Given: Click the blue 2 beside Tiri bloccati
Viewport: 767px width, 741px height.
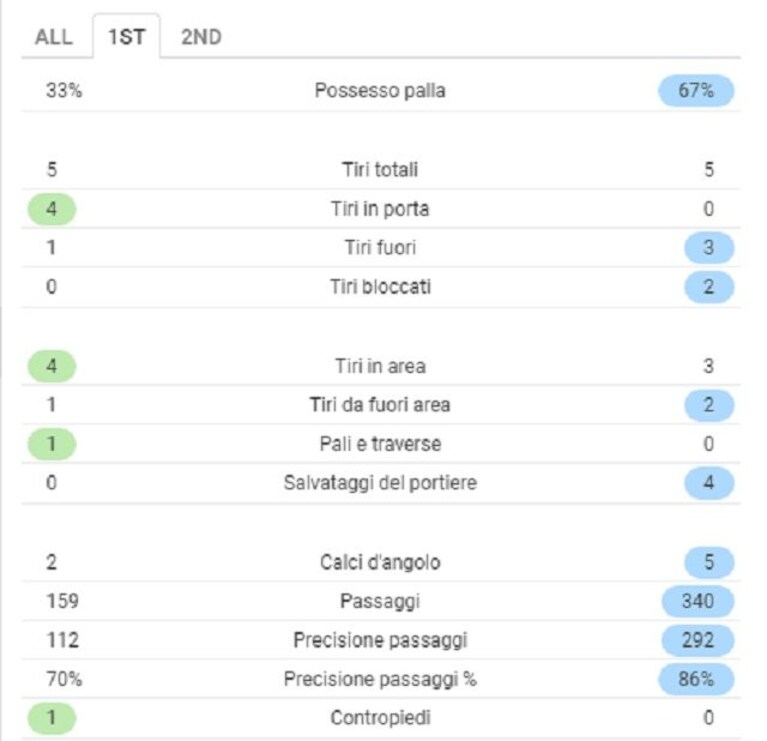Looking at the screenshot, I should [709, 287].
